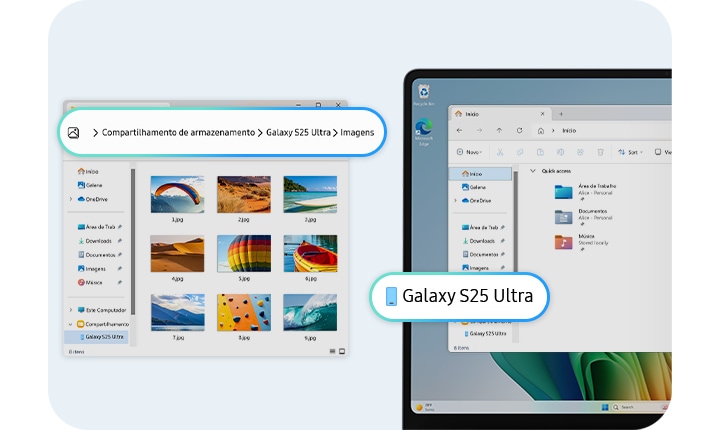Open the Sort dropdown in the laptop Explorer

pyautogui.click(x=630, y=152)
